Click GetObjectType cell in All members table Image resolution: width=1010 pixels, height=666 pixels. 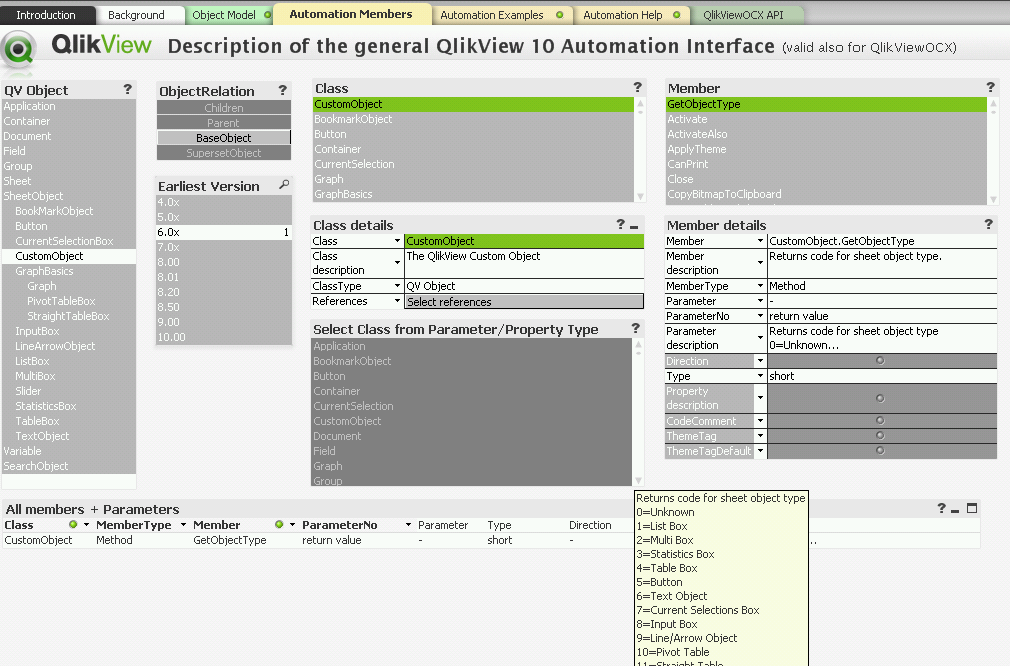pyautogui.click(x=230, y=540)
